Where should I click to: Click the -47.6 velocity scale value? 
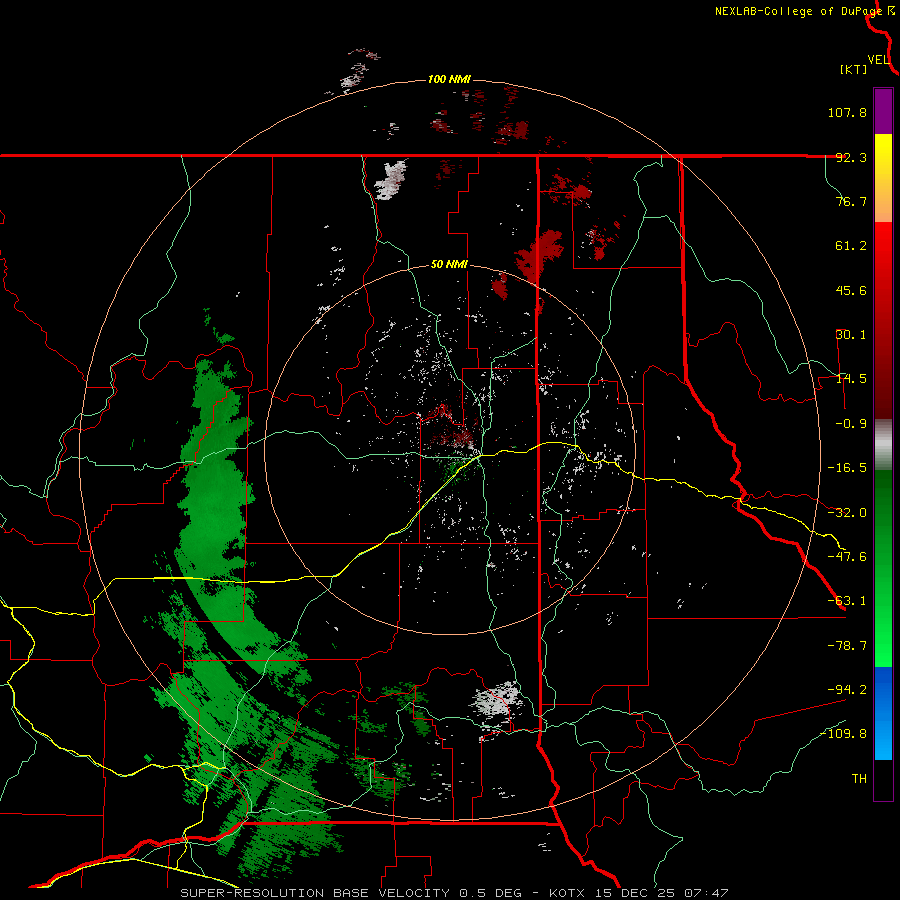click(x=847, y=557)
